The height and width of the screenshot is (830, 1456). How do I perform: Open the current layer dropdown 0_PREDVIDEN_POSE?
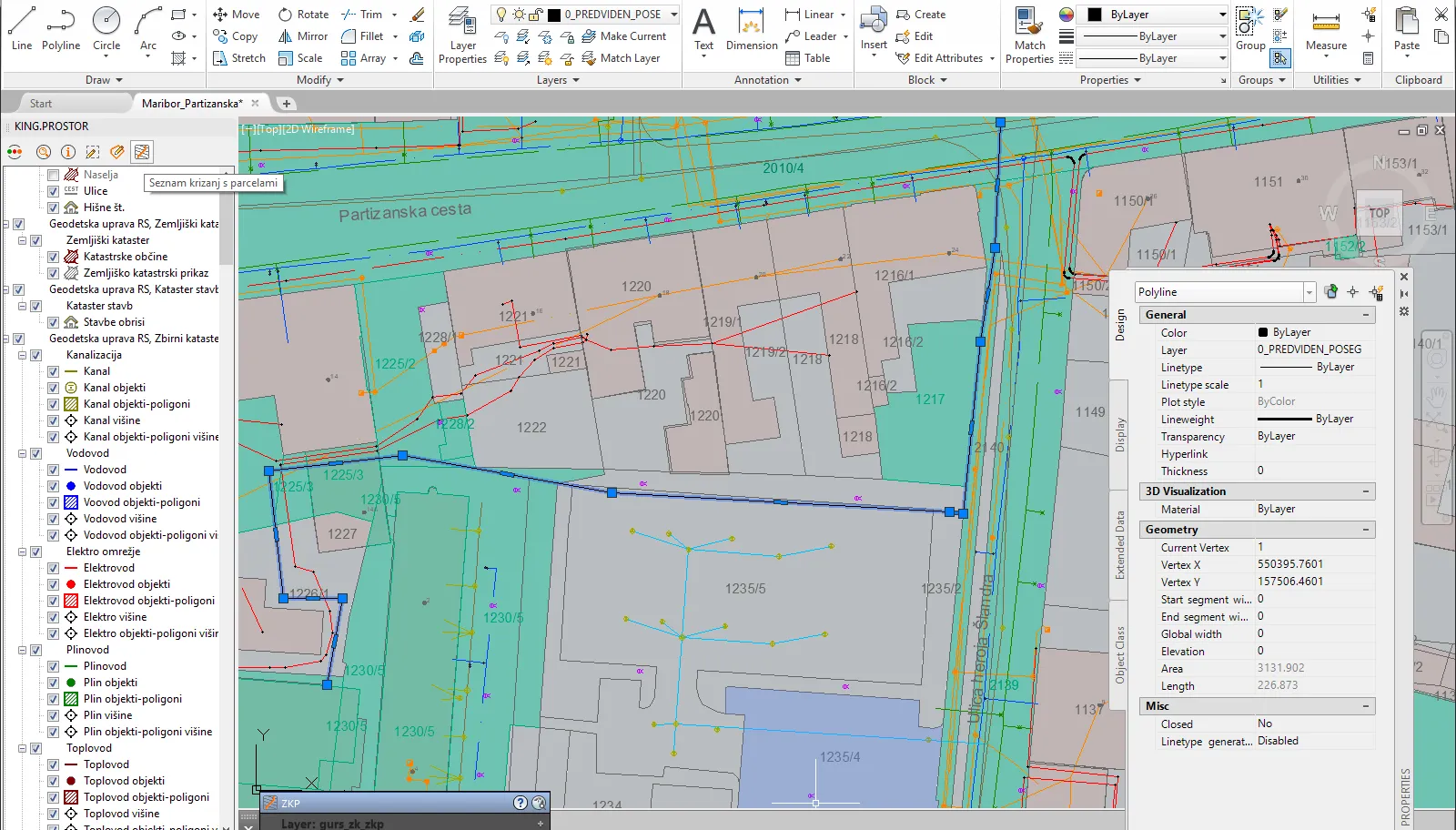point(673,15)
